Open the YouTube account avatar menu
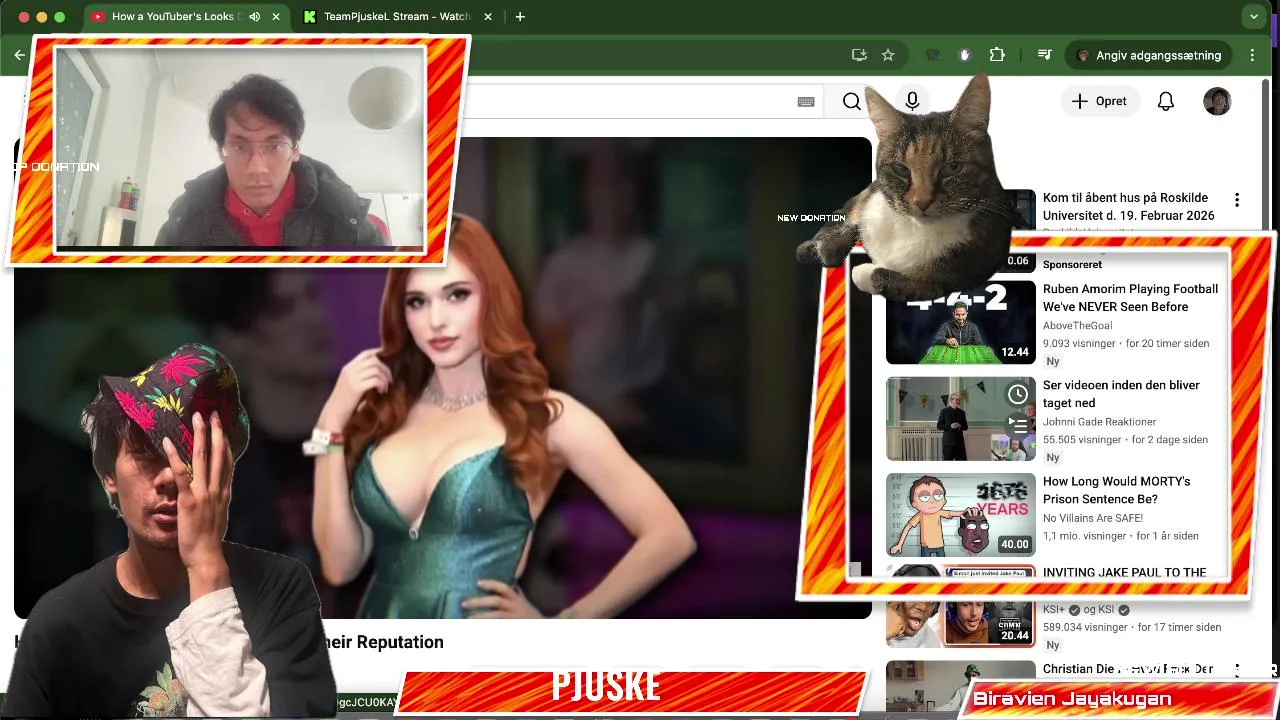 pos(1217,101)
